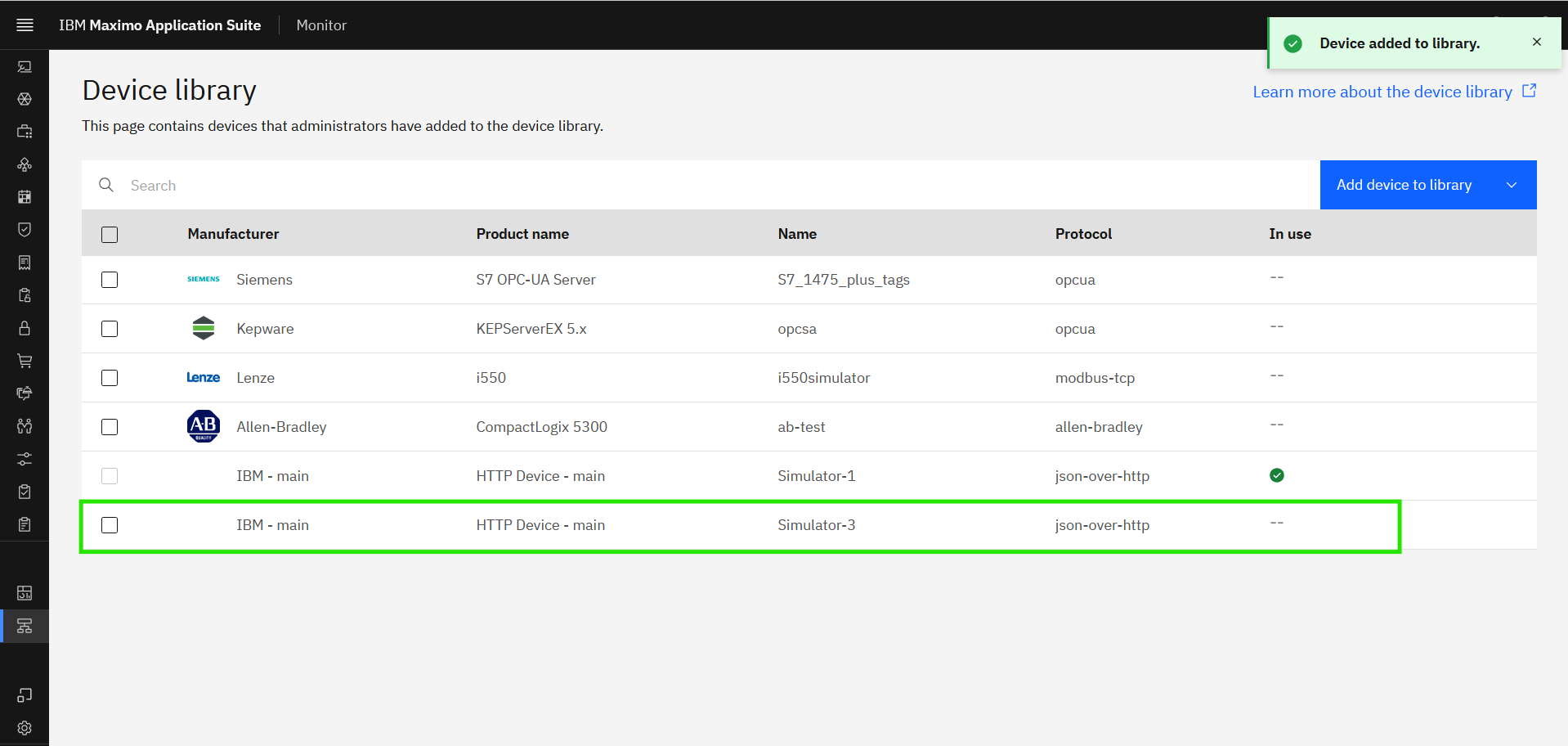The image size is (1568, 746).
Task: Click the ab-test name cell
Action: [x=801, y=427]
